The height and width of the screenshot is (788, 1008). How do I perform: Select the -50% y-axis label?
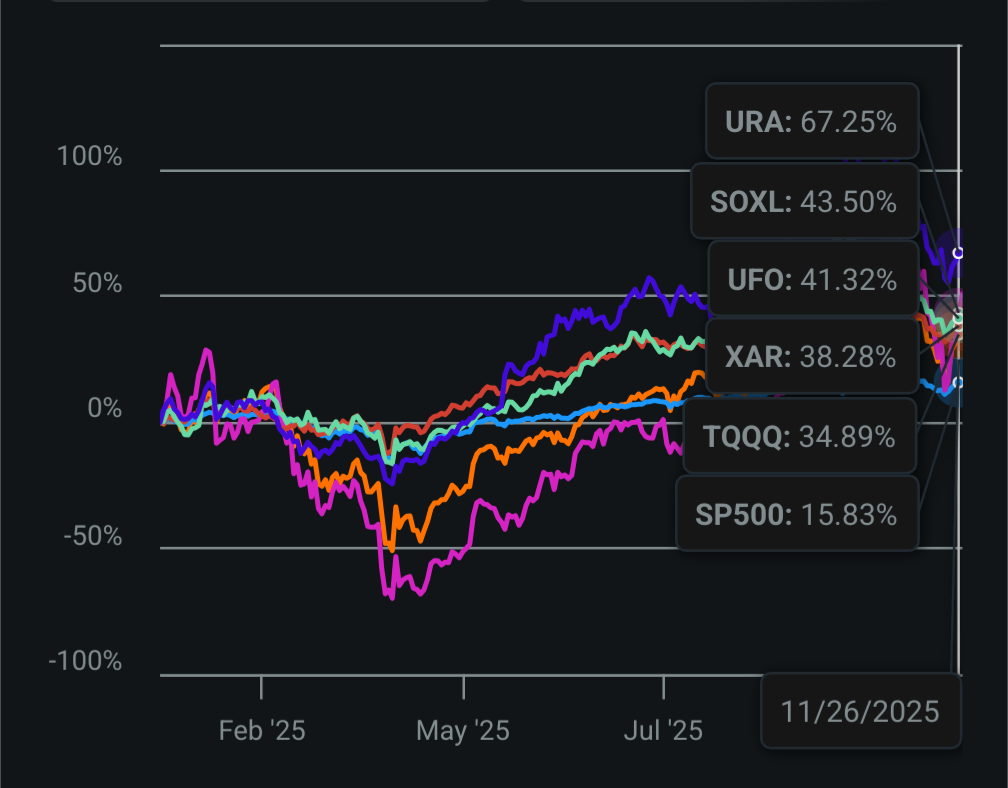pyautogui.click(x=93, y=536)
